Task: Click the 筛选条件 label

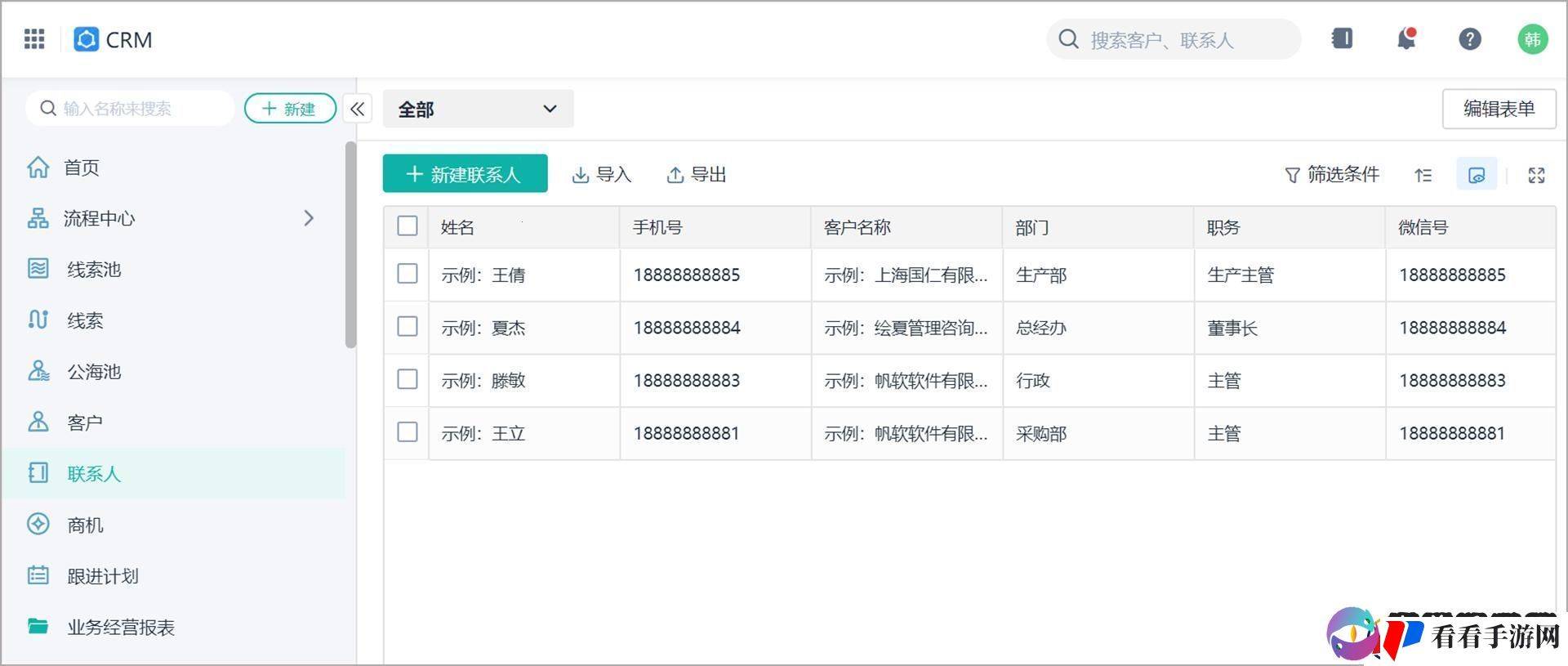Action: pyautogui.click(x=1343, y=174)
